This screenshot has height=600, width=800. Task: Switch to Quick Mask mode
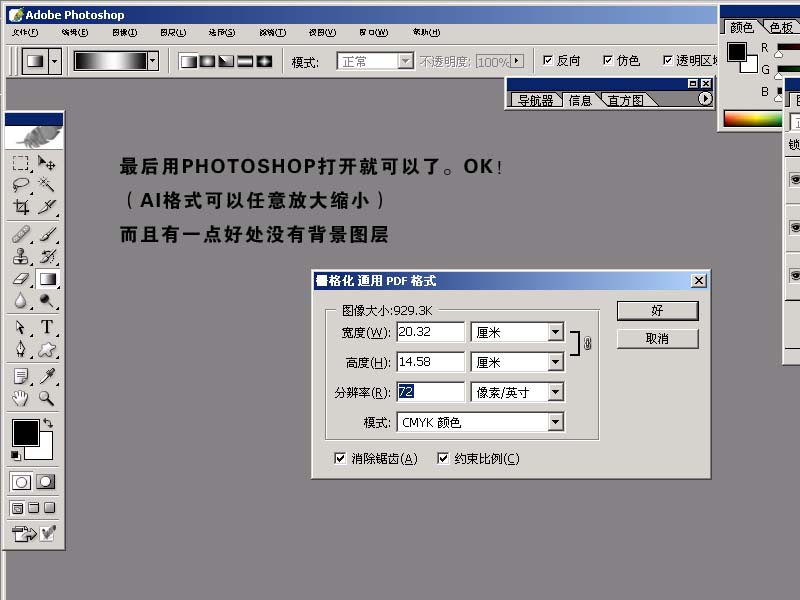(x=46, y=482)
